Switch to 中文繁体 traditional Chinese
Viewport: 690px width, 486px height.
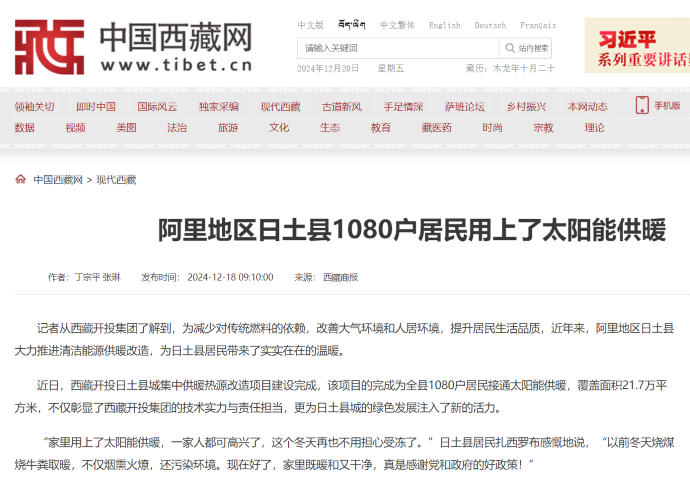(398, 25)
